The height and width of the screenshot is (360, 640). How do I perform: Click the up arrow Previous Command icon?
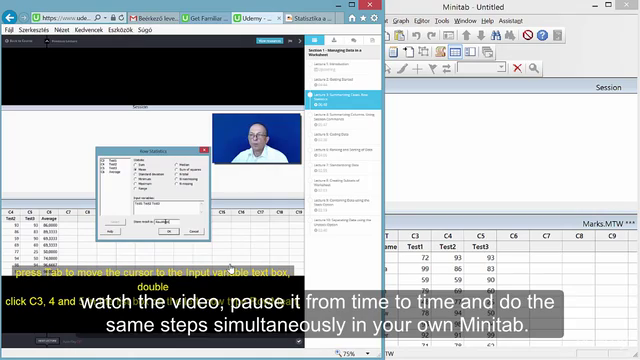[x=466, y=36]
